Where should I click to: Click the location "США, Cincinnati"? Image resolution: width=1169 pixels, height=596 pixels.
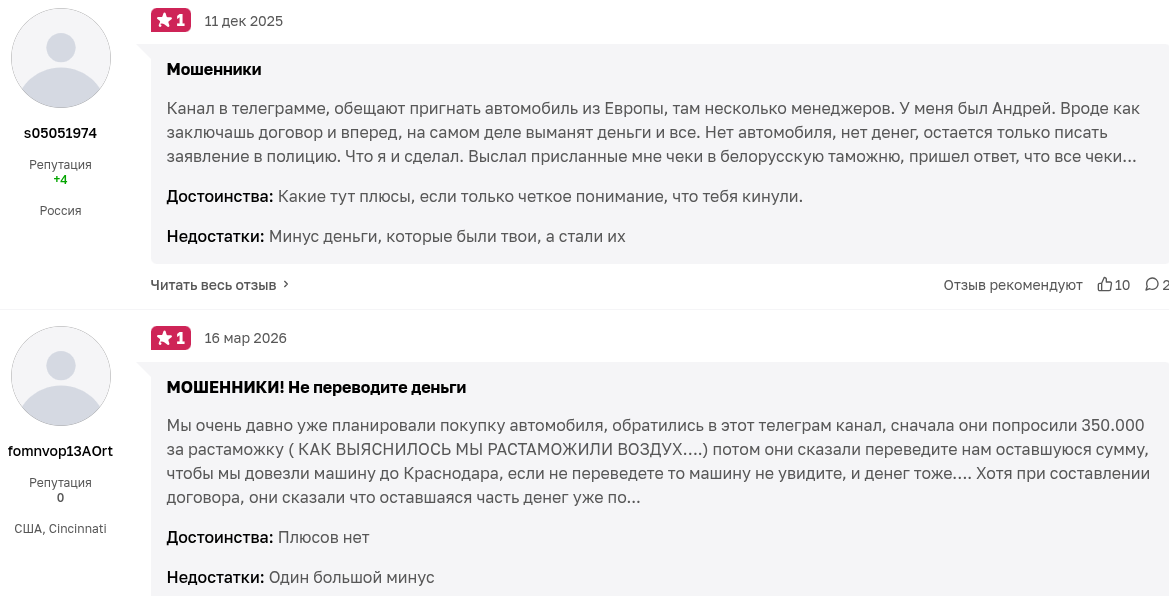point(60,528)
